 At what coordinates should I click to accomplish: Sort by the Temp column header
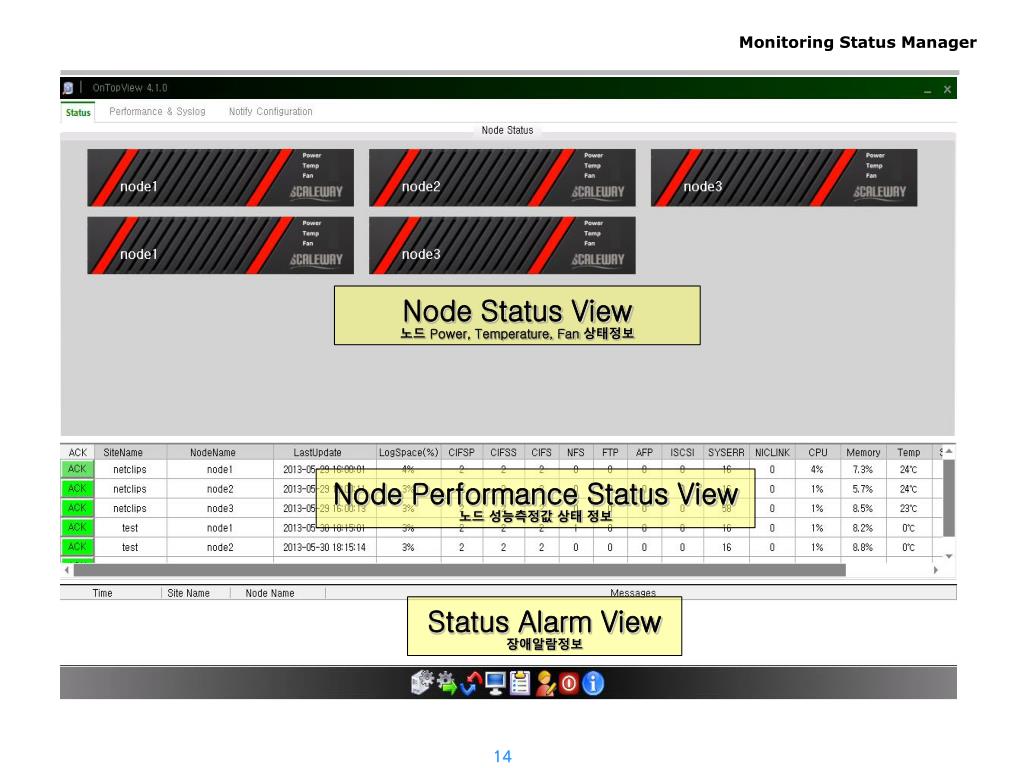[x=908, y=452]
